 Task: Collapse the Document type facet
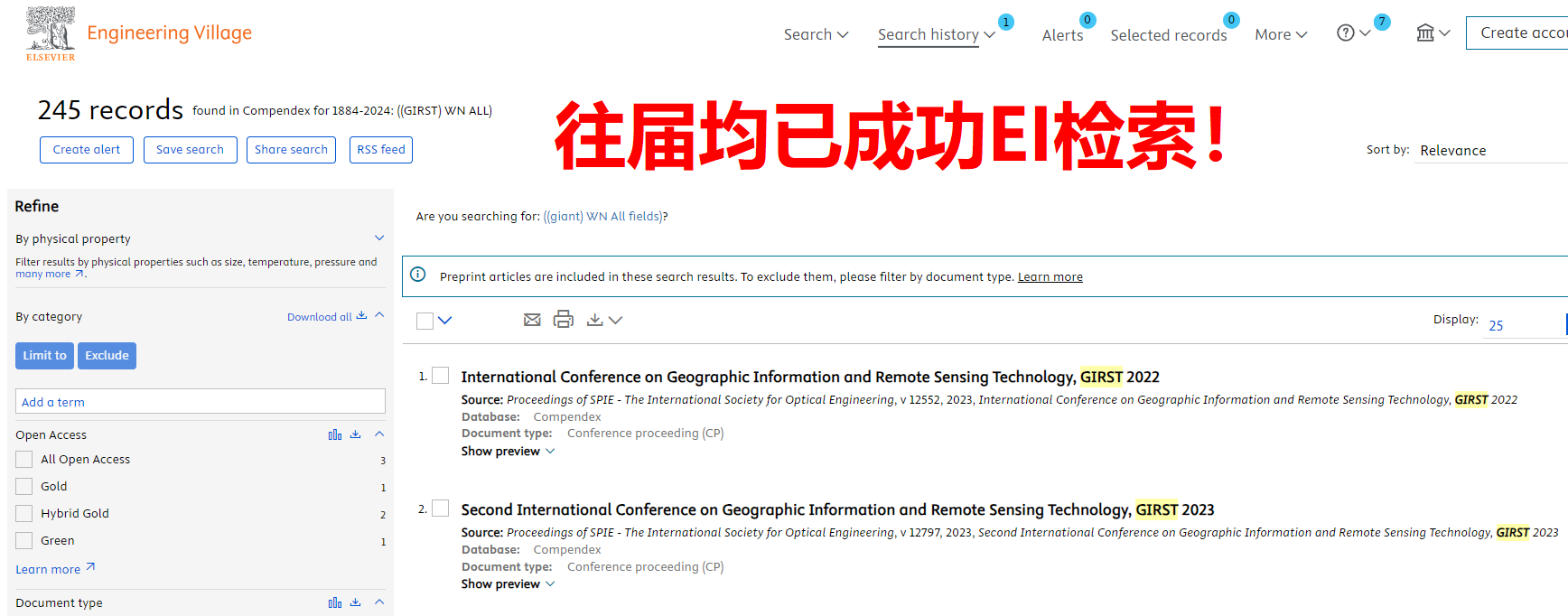coord(379,602)
